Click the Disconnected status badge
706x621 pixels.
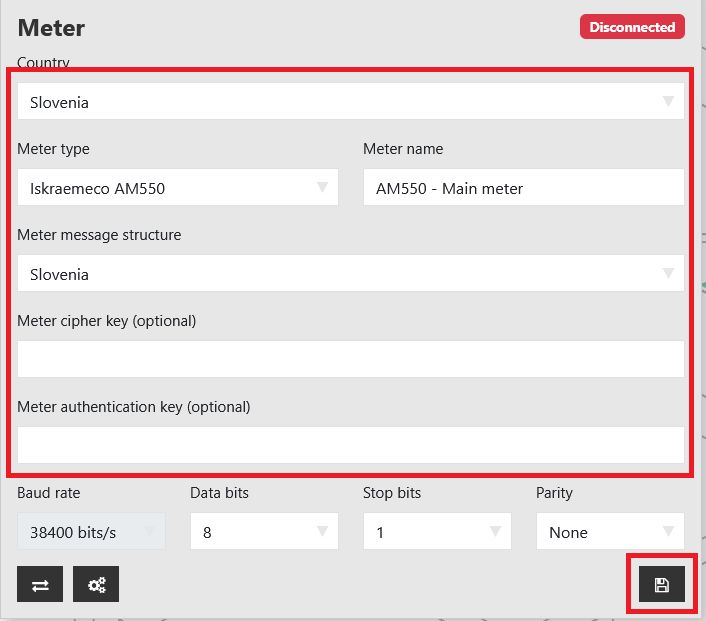pyautogui.click(x=632, y=27)
